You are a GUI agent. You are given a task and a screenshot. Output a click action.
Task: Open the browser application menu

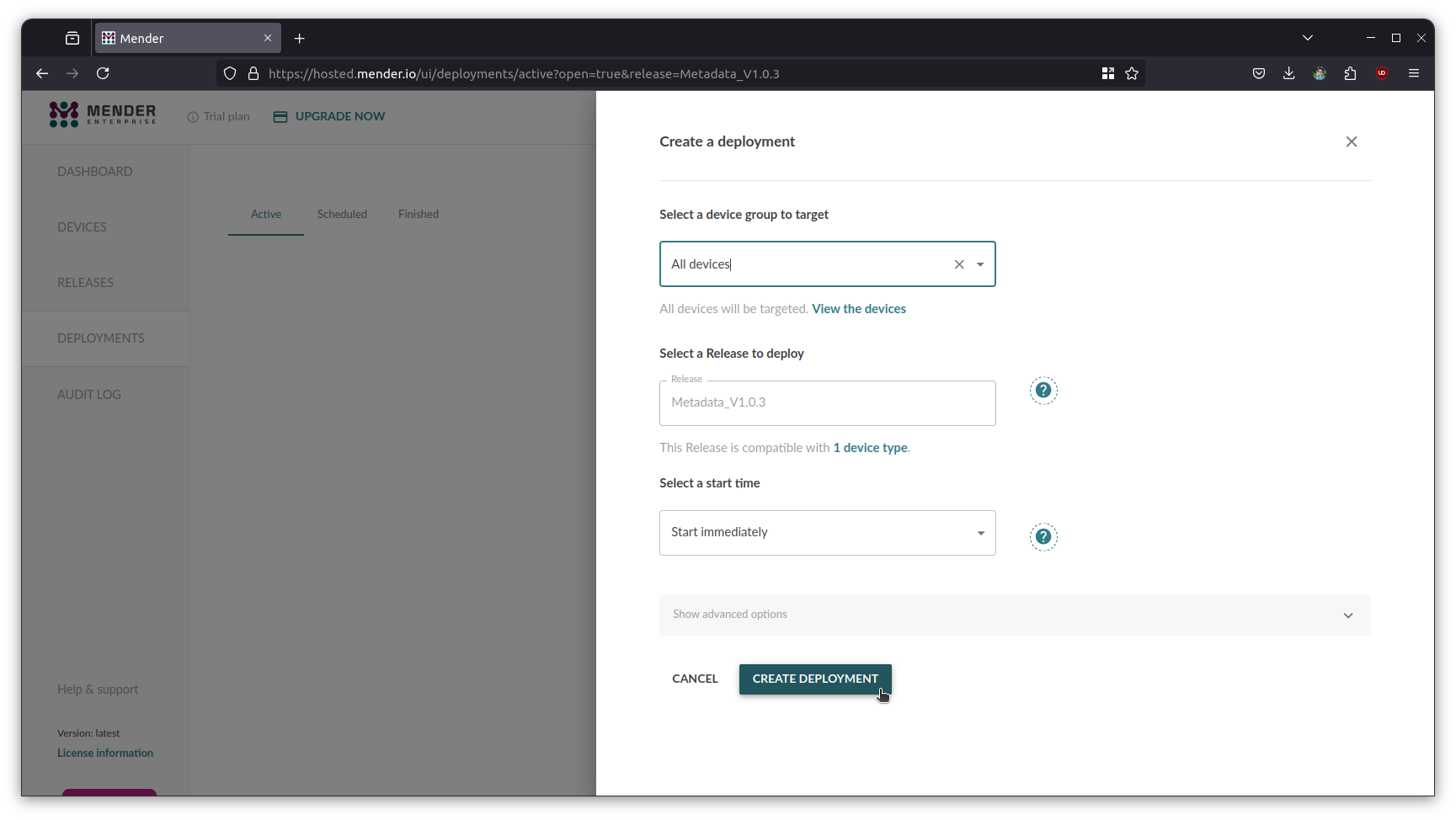click(1414, 73)
